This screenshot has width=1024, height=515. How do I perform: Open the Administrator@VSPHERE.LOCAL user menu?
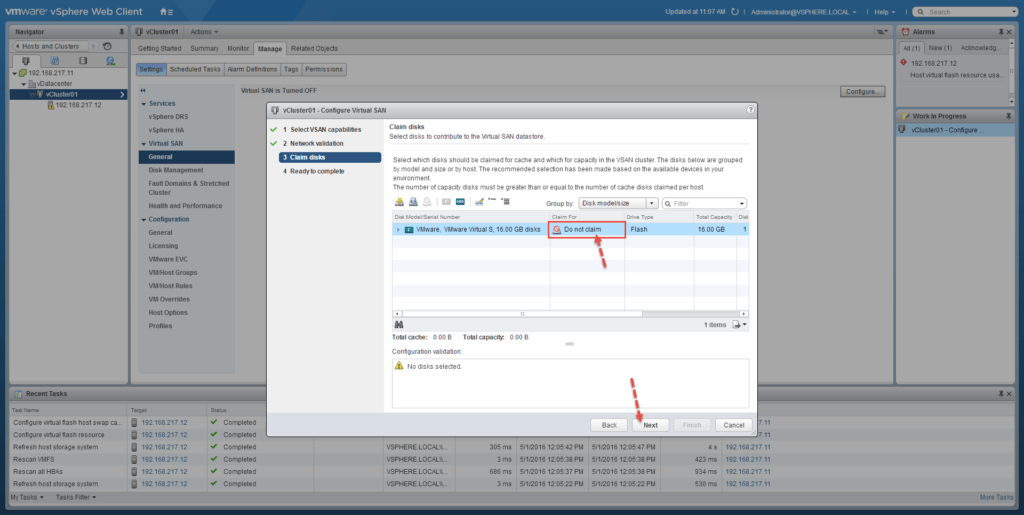tap(803, 12)
